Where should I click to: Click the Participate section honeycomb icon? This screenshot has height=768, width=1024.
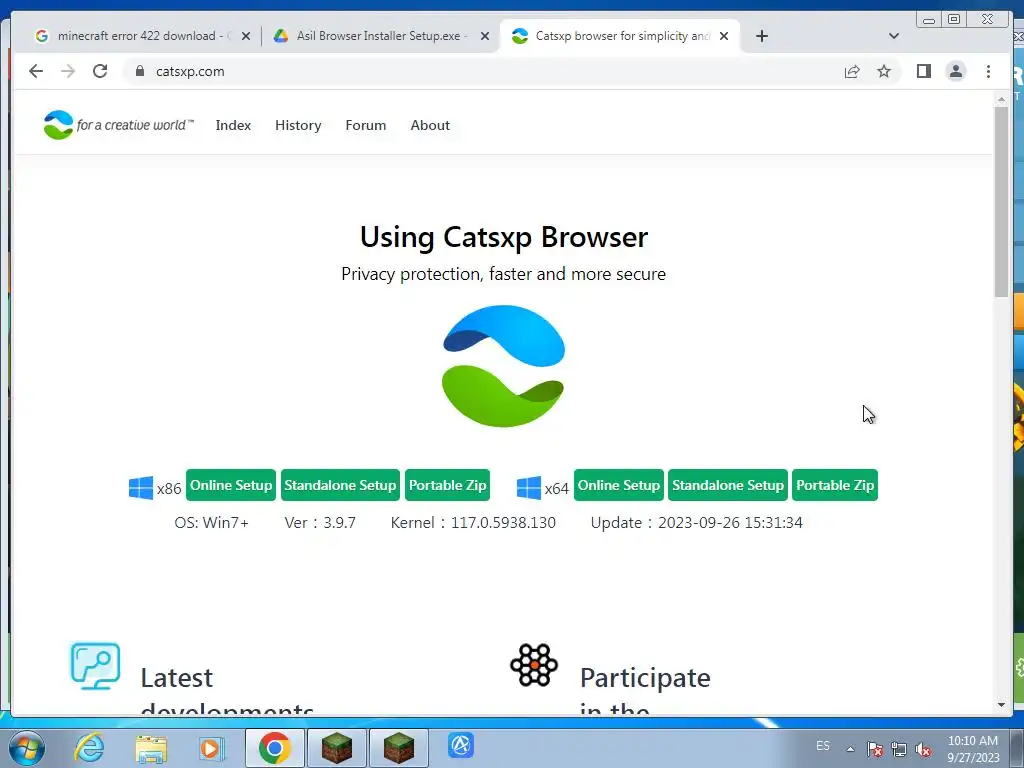click(534, 665)
